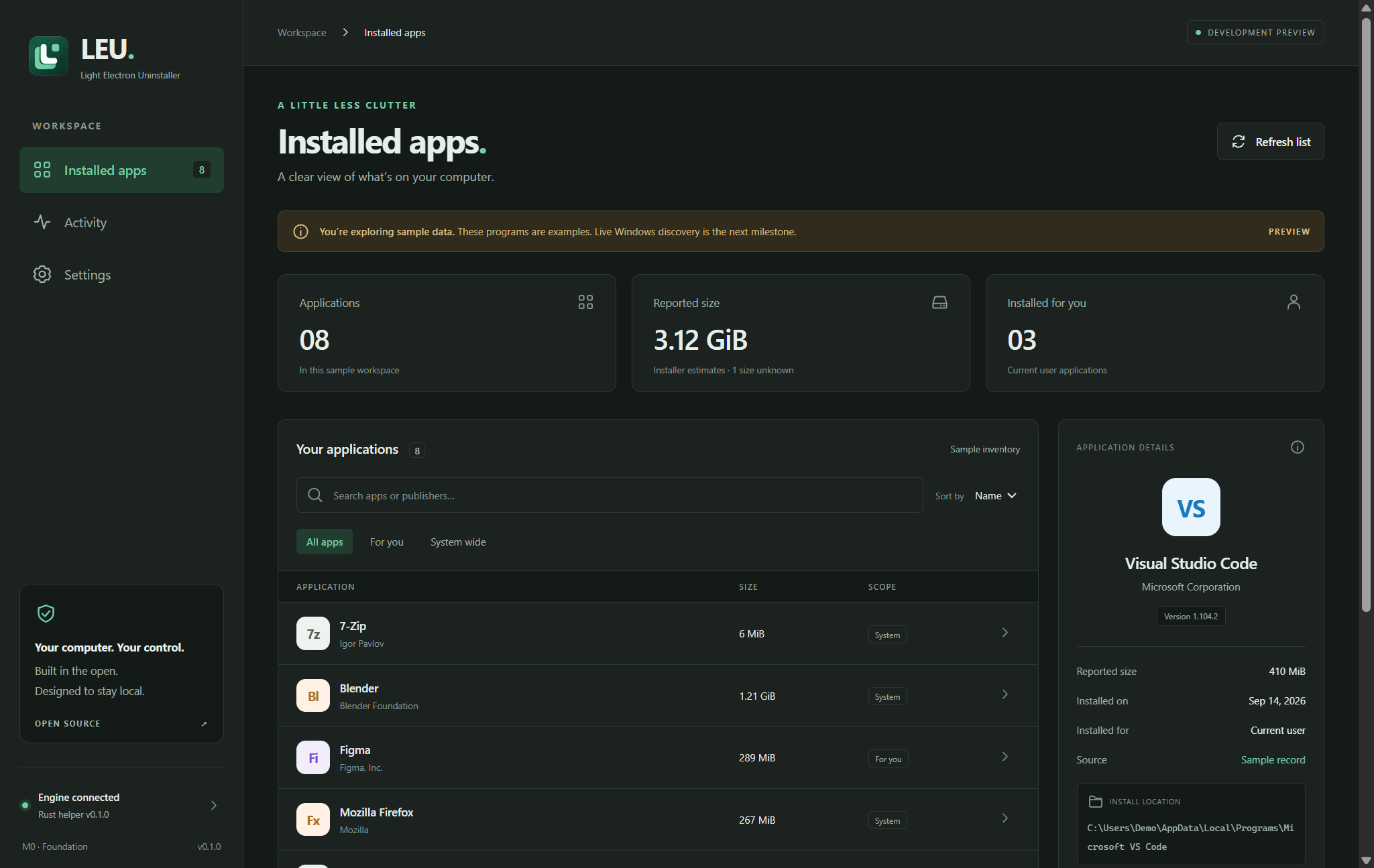Click the For you scope badge for Figma
Image resolution: width=1374 pixels, height=868 pixels.
coord(888,759)
